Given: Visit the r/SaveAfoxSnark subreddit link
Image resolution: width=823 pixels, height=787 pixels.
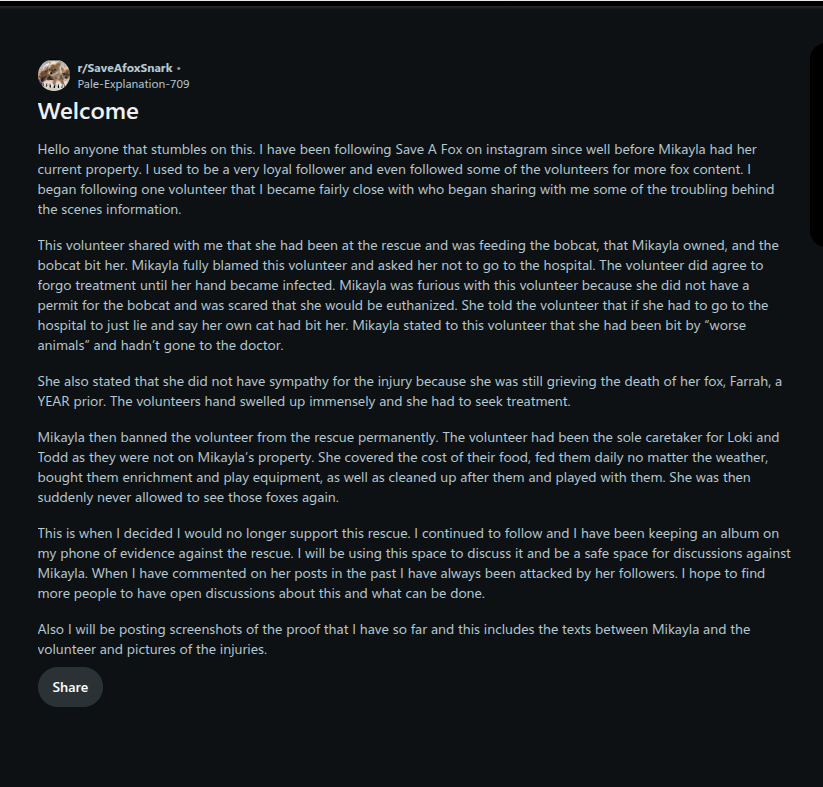Looking at the screenshot, I should pyautogui.click(x=125, y=68).
